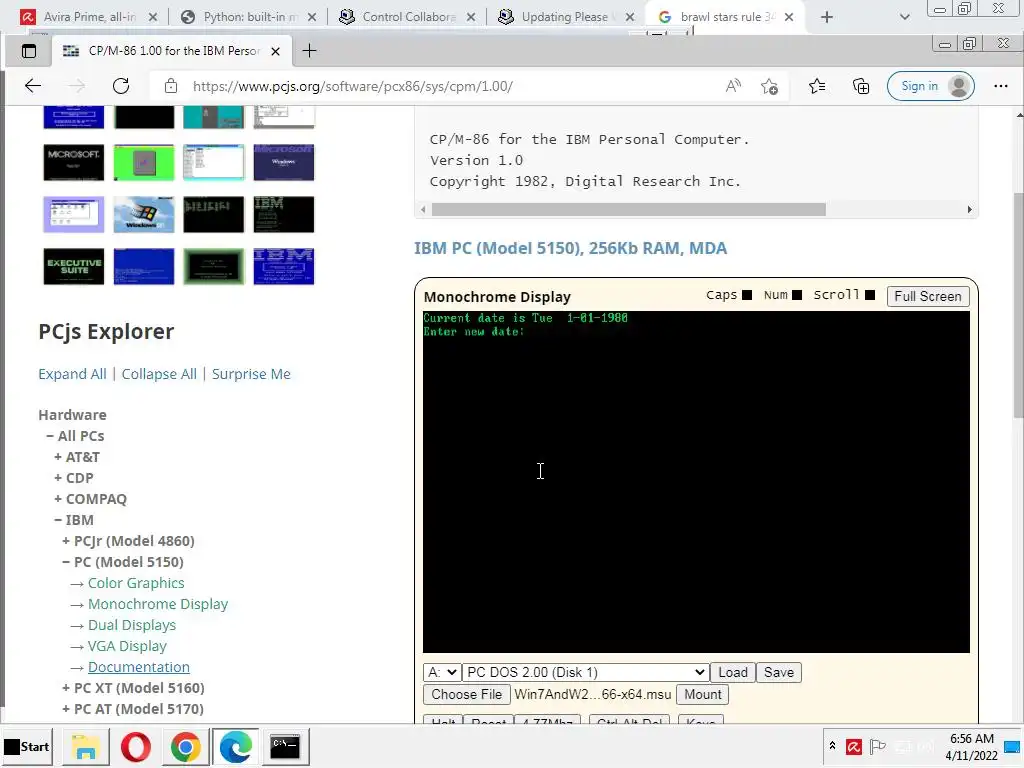The height and width of the screenshot is (768, 1024).
Task: Open the Edge tab actions menu icon
Action: click(x=29, y=51)
